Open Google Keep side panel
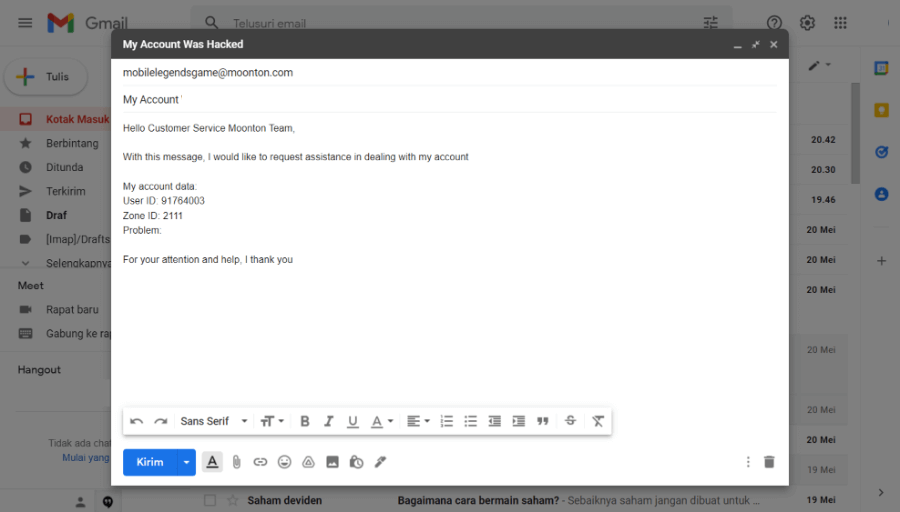Screen dimensions: 900x512 coord(882,110)
